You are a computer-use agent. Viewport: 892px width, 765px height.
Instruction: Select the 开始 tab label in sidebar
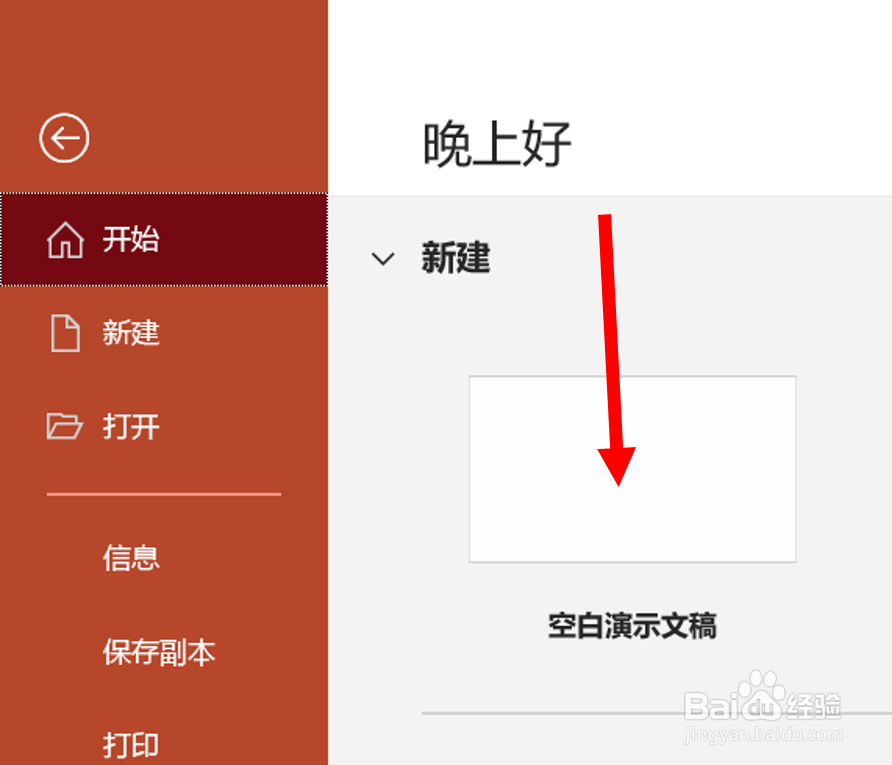click(131, 239)
